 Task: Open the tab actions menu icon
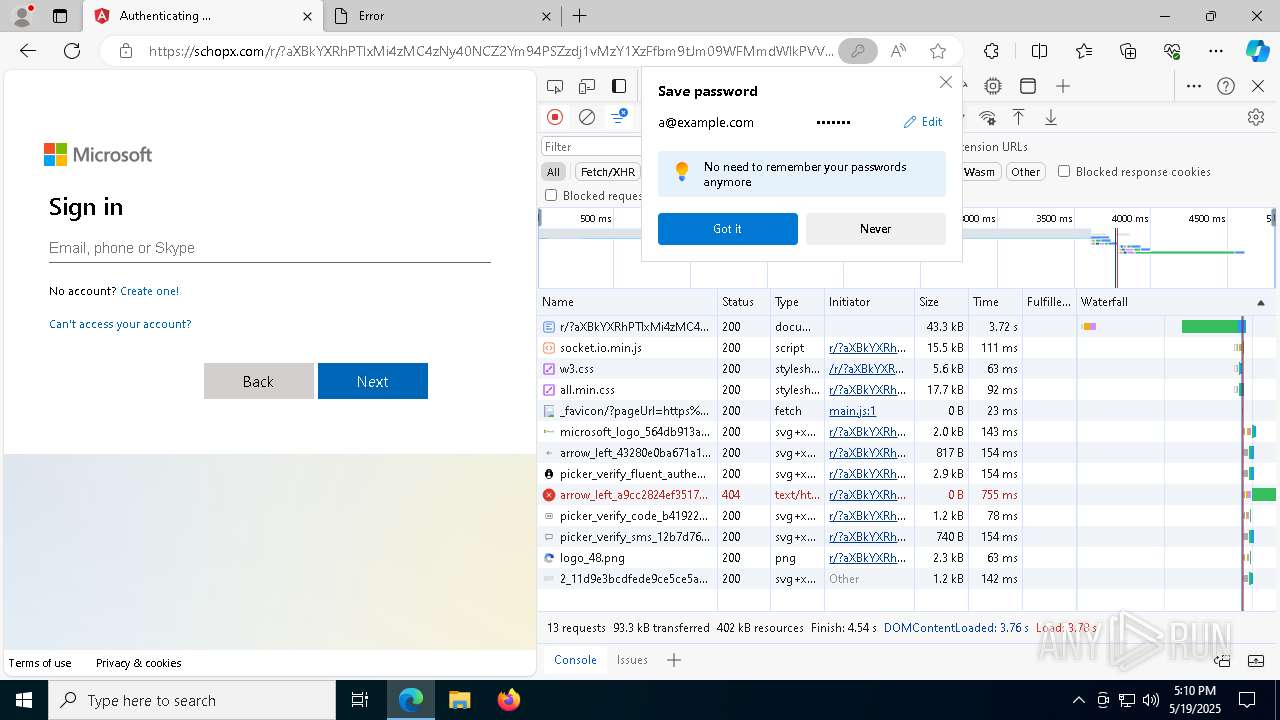60,16
